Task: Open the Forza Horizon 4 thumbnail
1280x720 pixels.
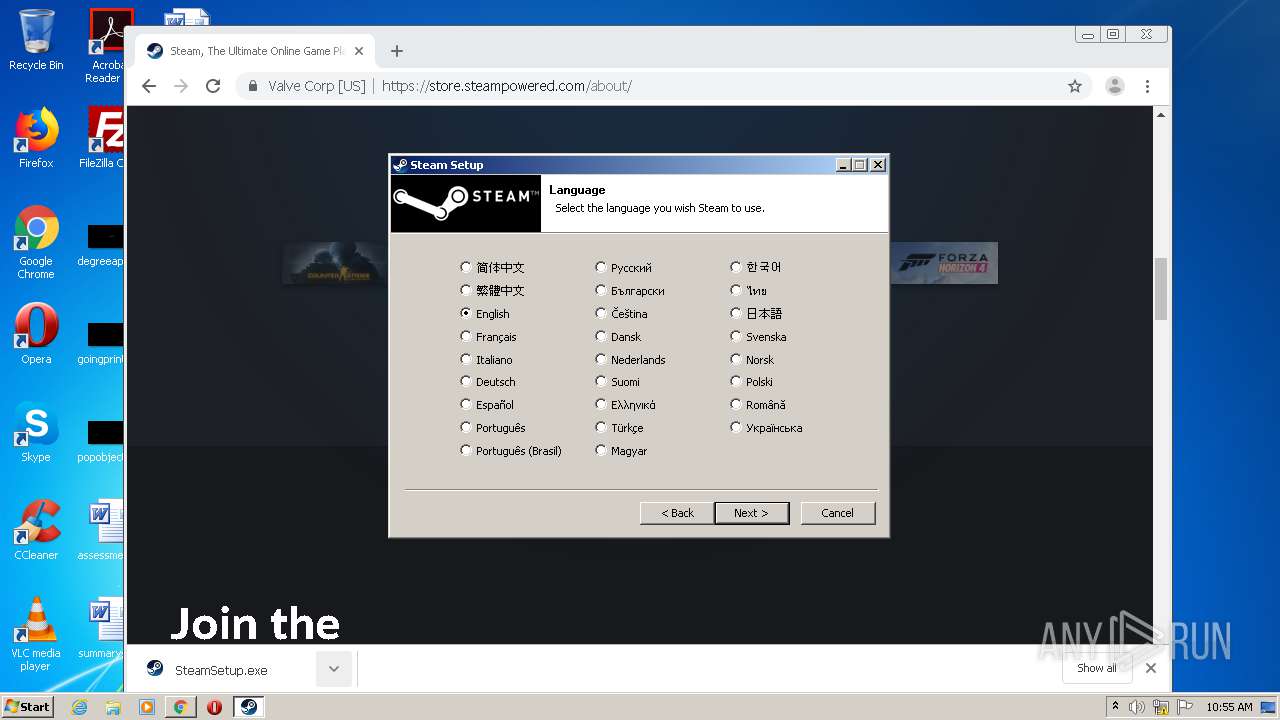Action: (943, 263)
